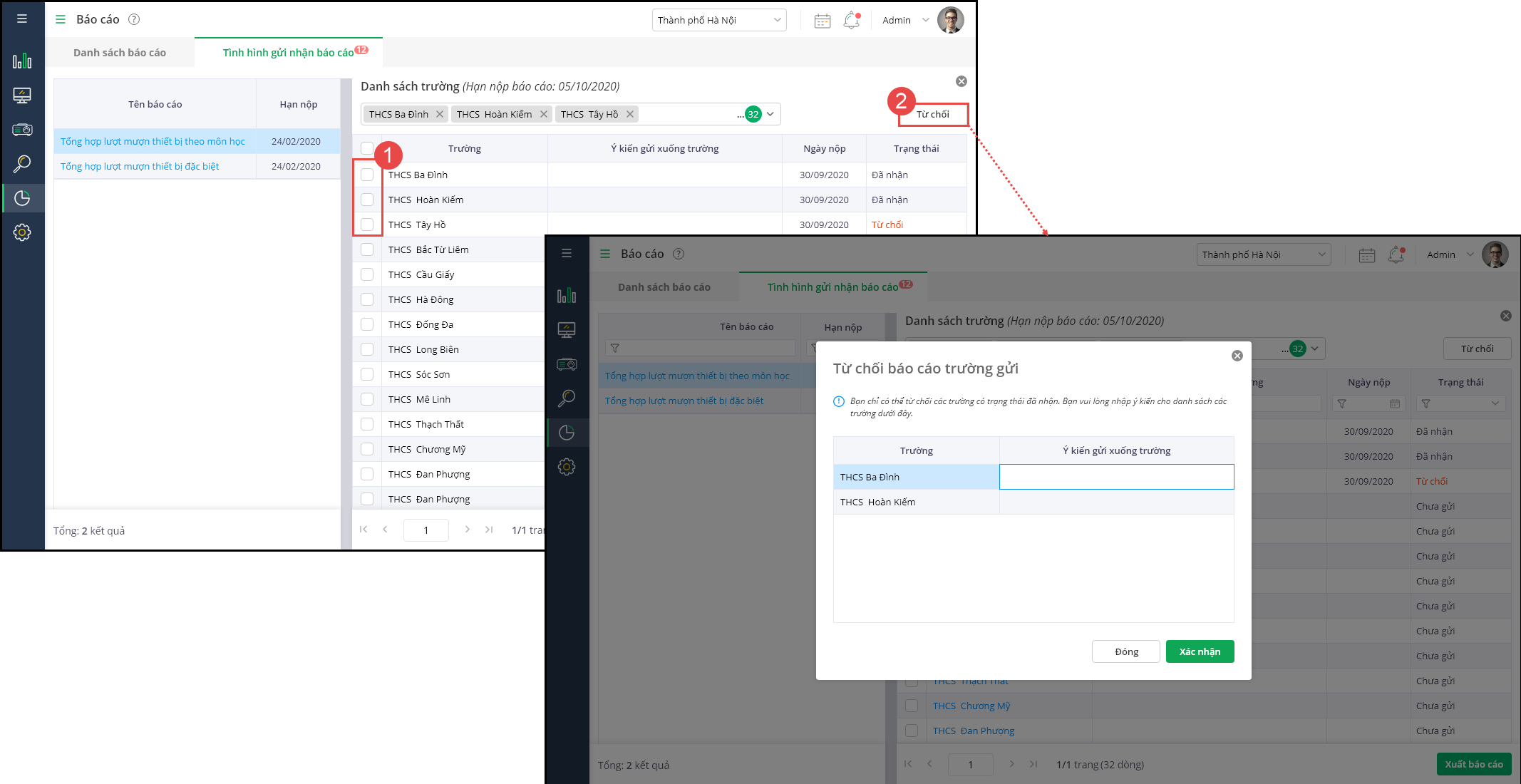This screenshot has height=784, width=1521.
Task: Click the Ý kiến input for THCS Ba Đình
Action: pos(1116,477)
